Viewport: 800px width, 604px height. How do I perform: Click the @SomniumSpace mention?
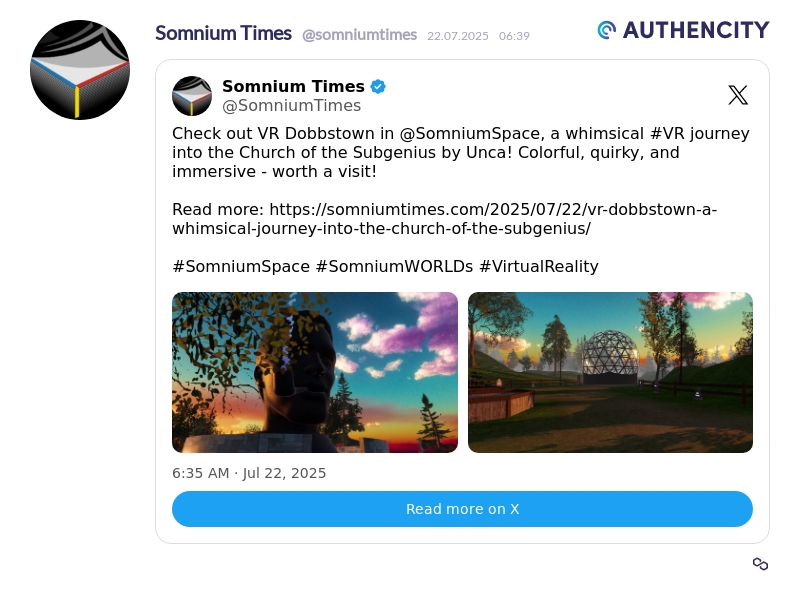coord(469,134)
